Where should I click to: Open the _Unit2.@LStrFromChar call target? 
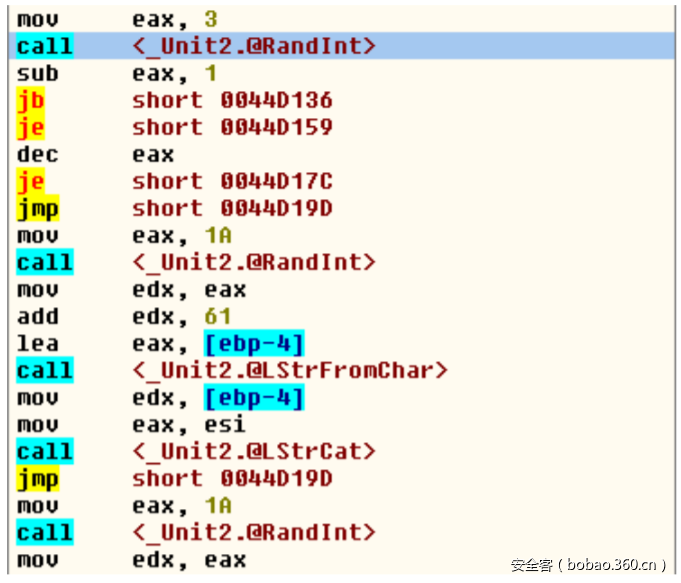click(290, 370)
